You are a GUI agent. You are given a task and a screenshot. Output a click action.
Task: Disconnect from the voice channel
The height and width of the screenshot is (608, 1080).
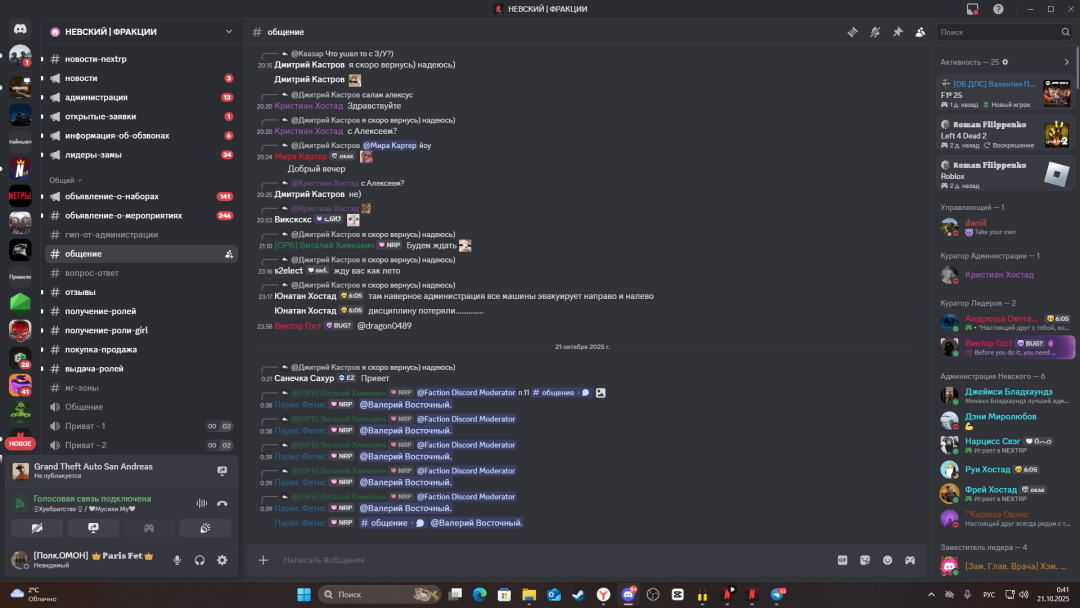(x=222, y=503)
